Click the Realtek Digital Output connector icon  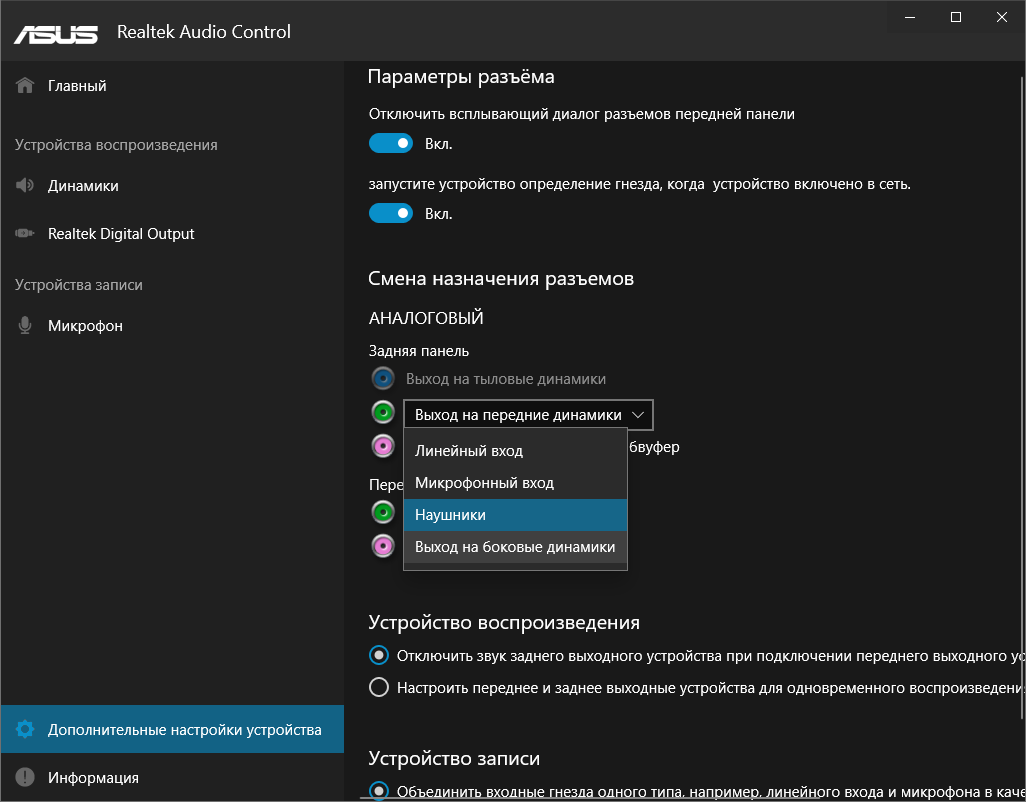[x=26, y=234]
